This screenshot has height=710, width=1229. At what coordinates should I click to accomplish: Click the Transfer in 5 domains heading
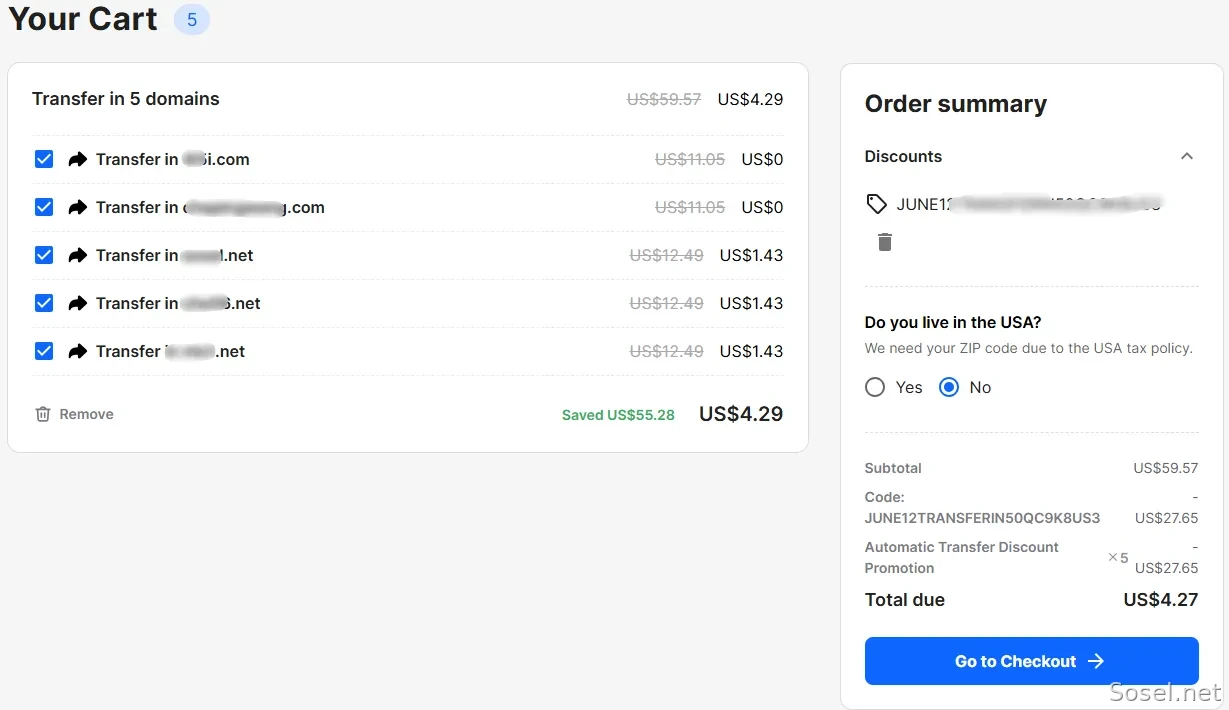tap(126, 99)
